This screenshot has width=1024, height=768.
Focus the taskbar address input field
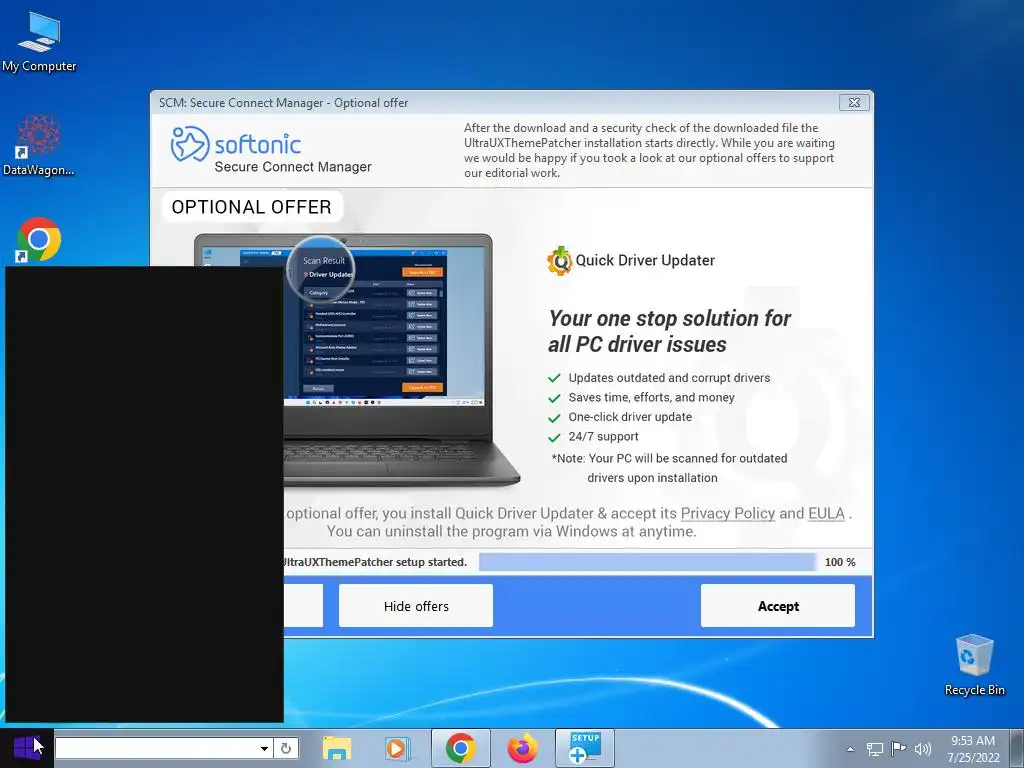155,748
